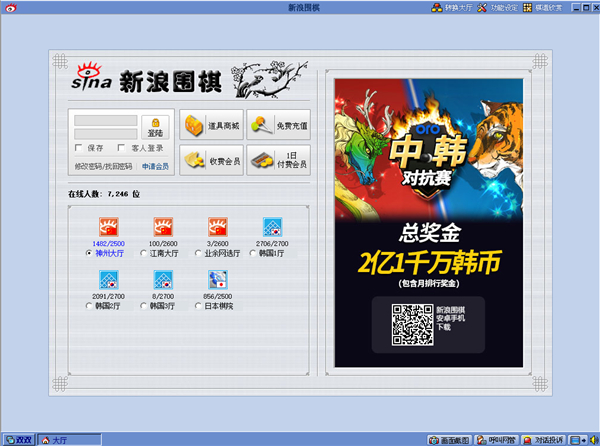Open 功能设定 settings tools icon
The image size is (600, 446).
tap(482, 7)
